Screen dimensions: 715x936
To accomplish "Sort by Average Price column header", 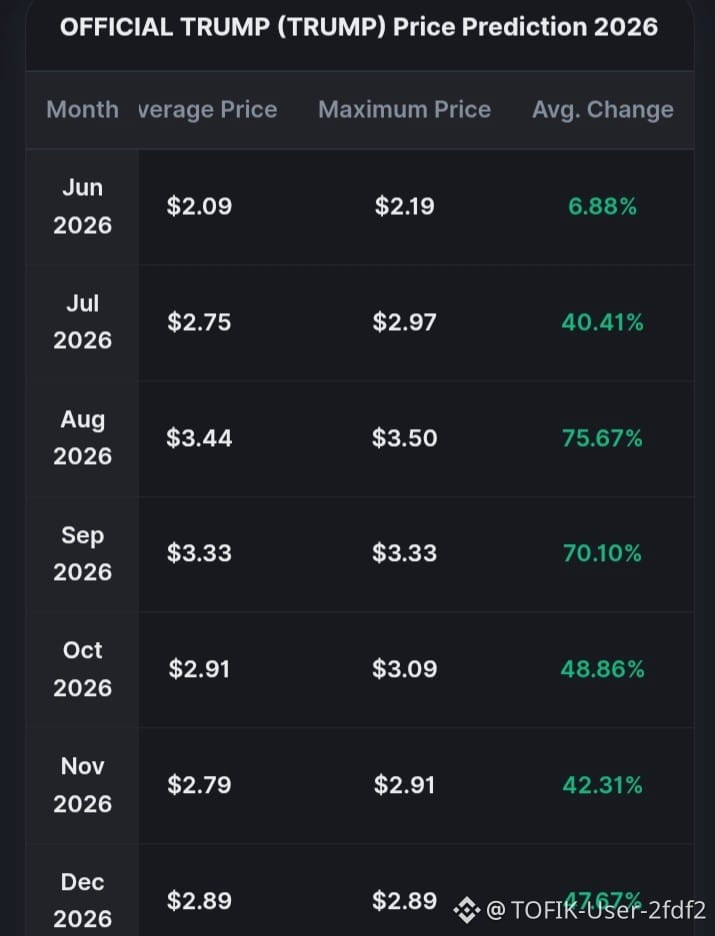I will (x=208, y=110).
